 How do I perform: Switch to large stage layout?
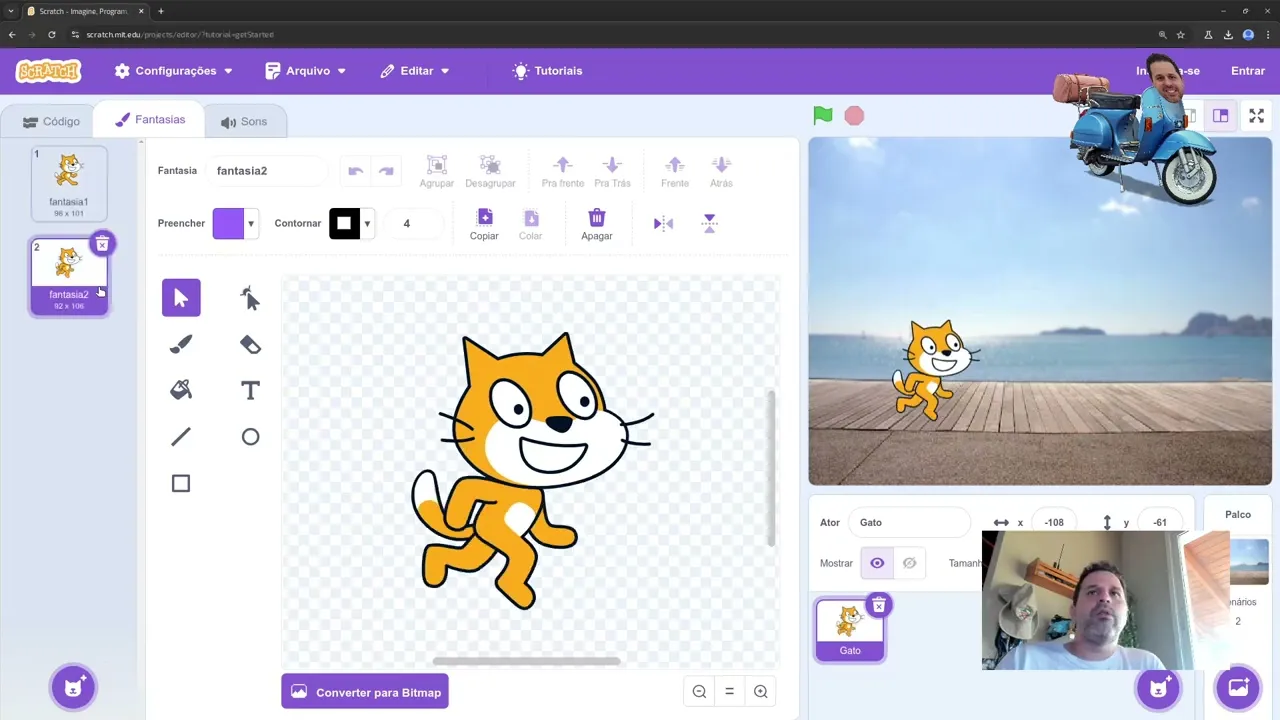[x=1220, y=116]
